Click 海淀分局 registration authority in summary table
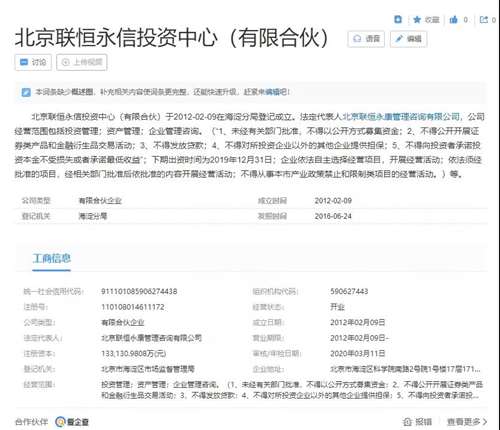 tap(93, 216)
